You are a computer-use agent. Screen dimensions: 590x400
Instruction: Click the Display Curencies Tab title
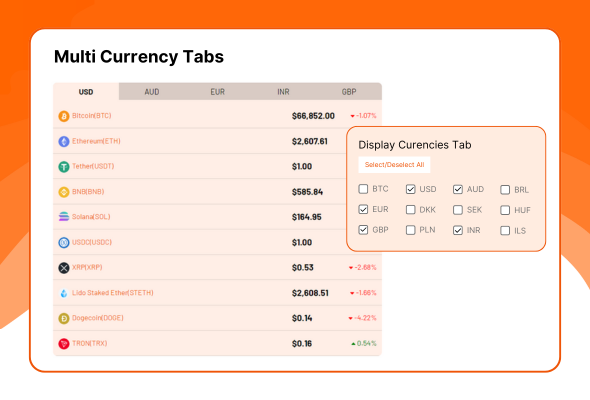[x=415, y=145]
